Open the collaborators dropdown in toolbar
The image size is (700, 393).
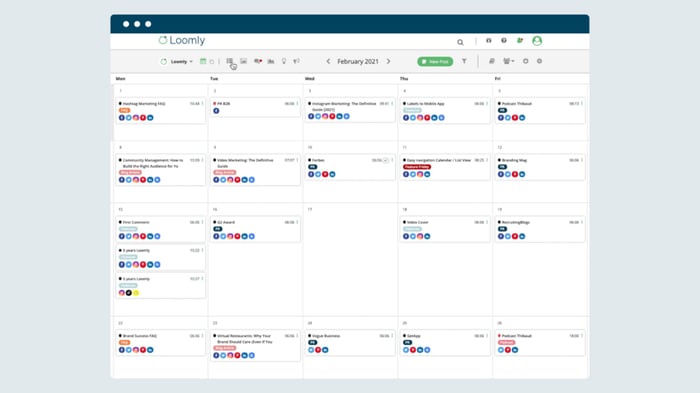[x=508, y=61]
